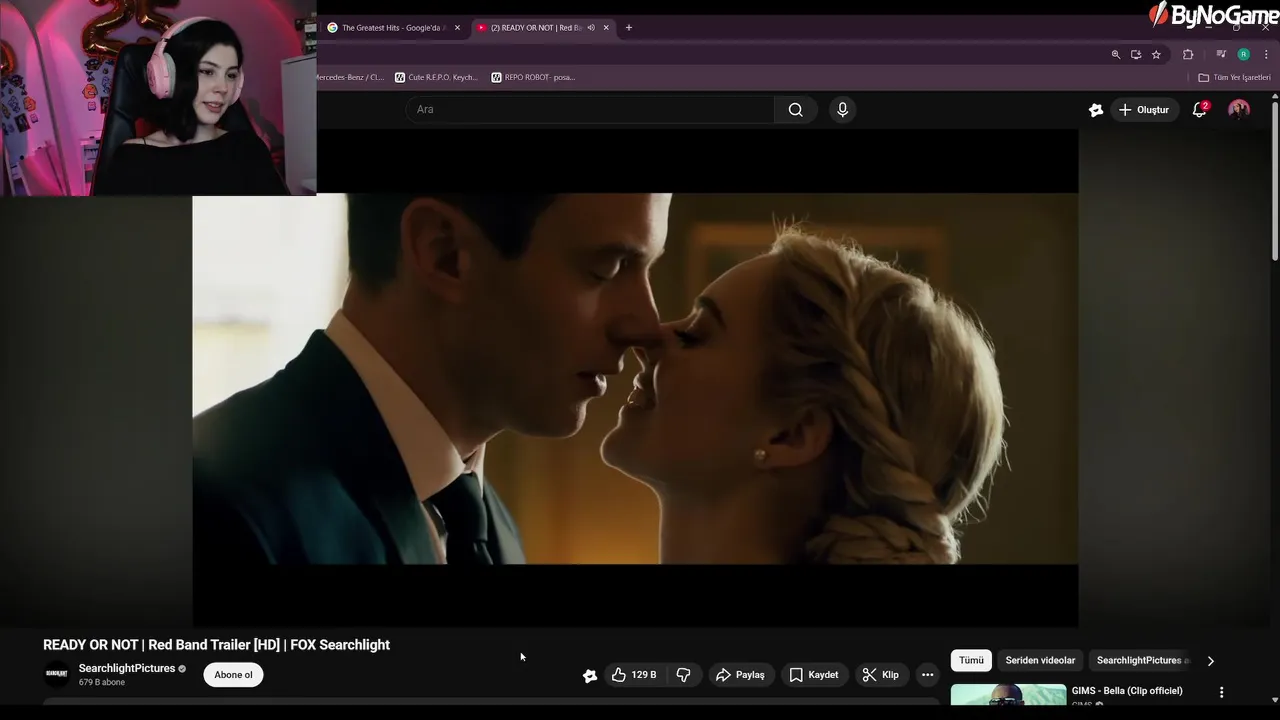The image size is (1280, 720).
Task: Close the READY OR NOT tab
Action: pyautogui.click(x=606, y=28)
